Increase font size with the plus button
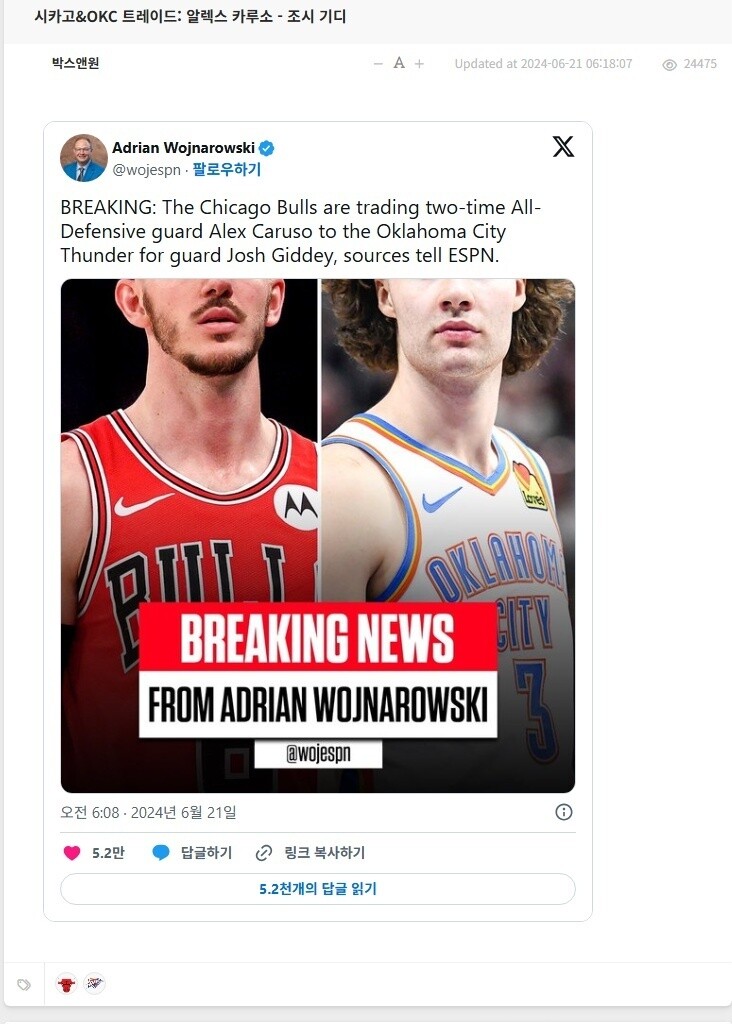732x1024 pixels. [x=419, y=63]
